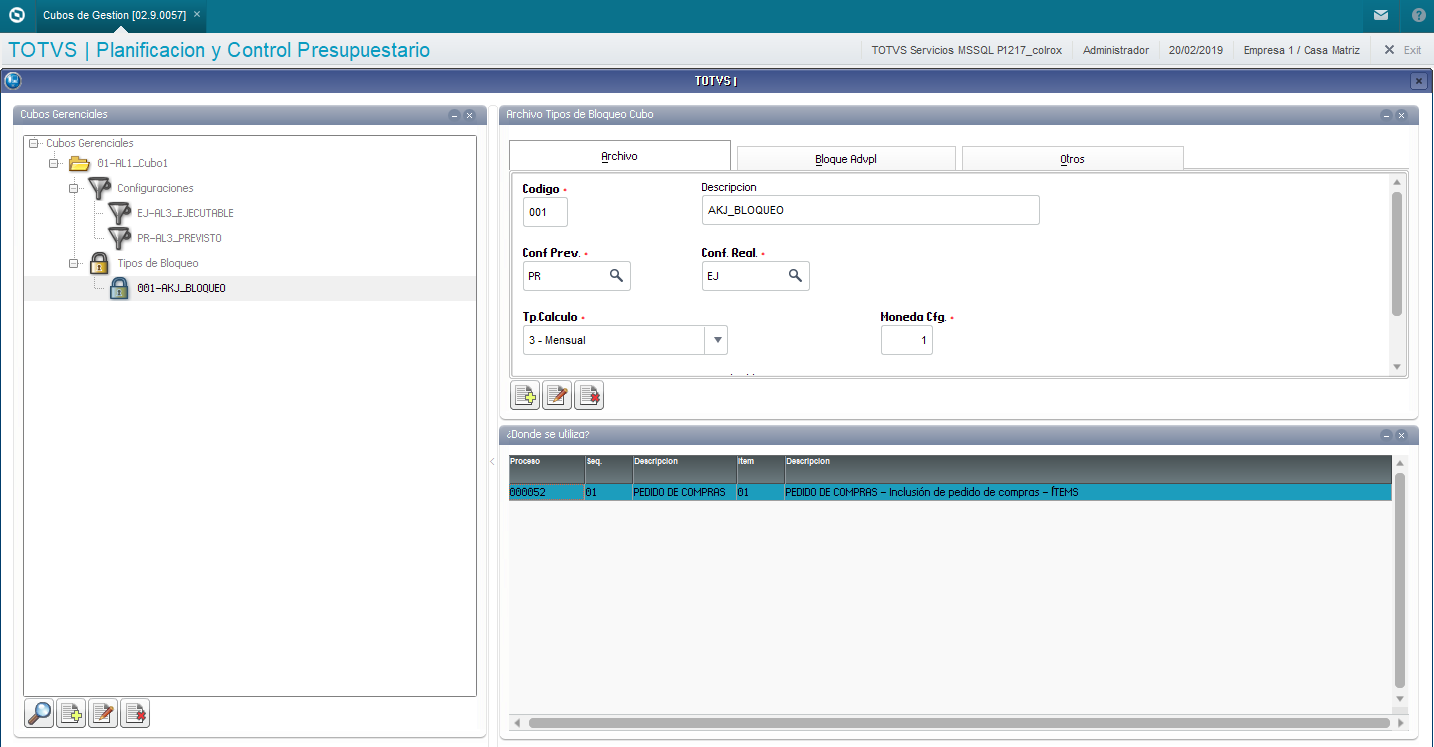Select the PR-AL3_PREVISTO tree item
This screenshot has height=747, width=1434.
pos(179,238)
